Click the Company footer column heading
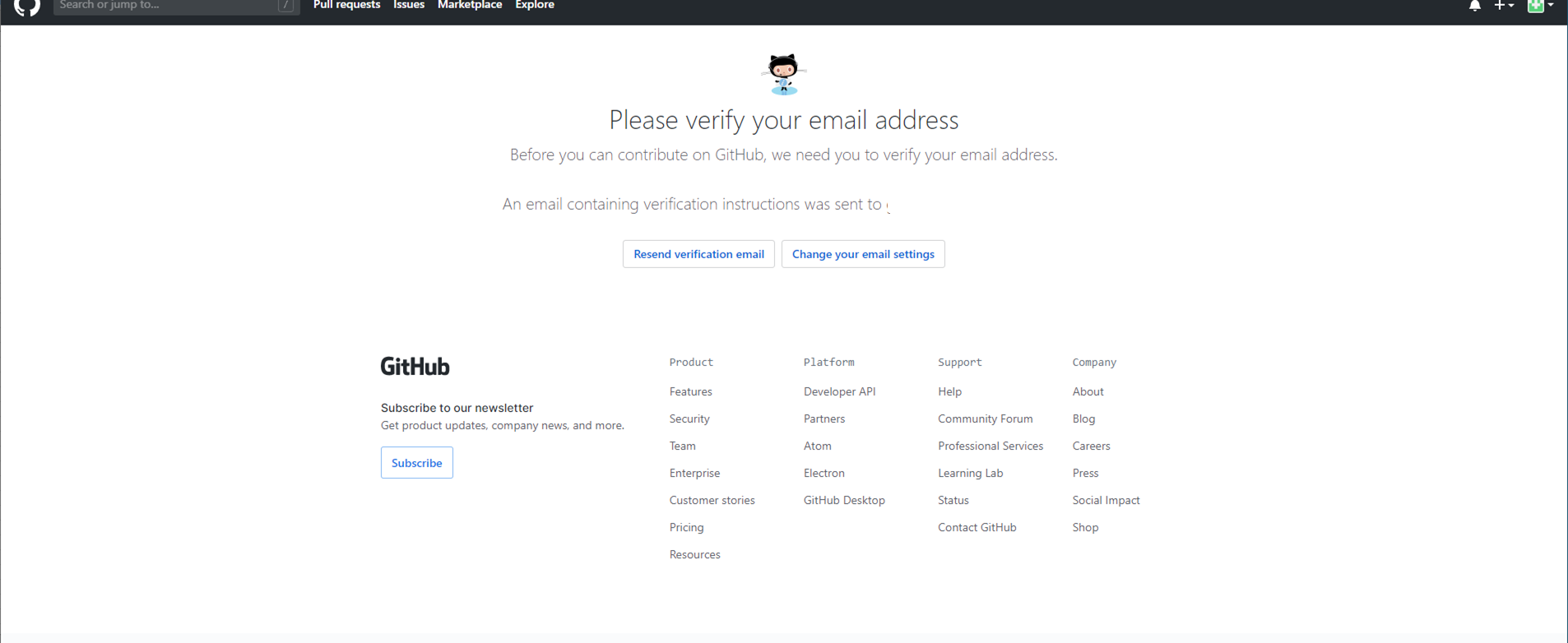1568x643 pixels. click(1094, 363)
